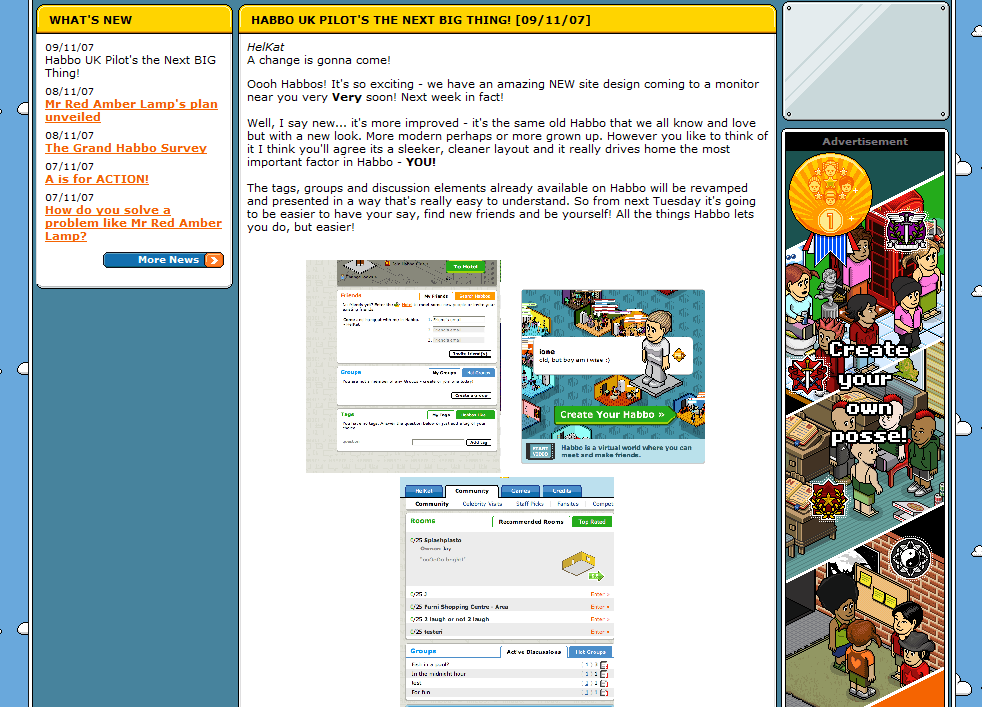Click the gold arrow beside the grey avatar
982x707 pixels.
click(x=679, y=355)
